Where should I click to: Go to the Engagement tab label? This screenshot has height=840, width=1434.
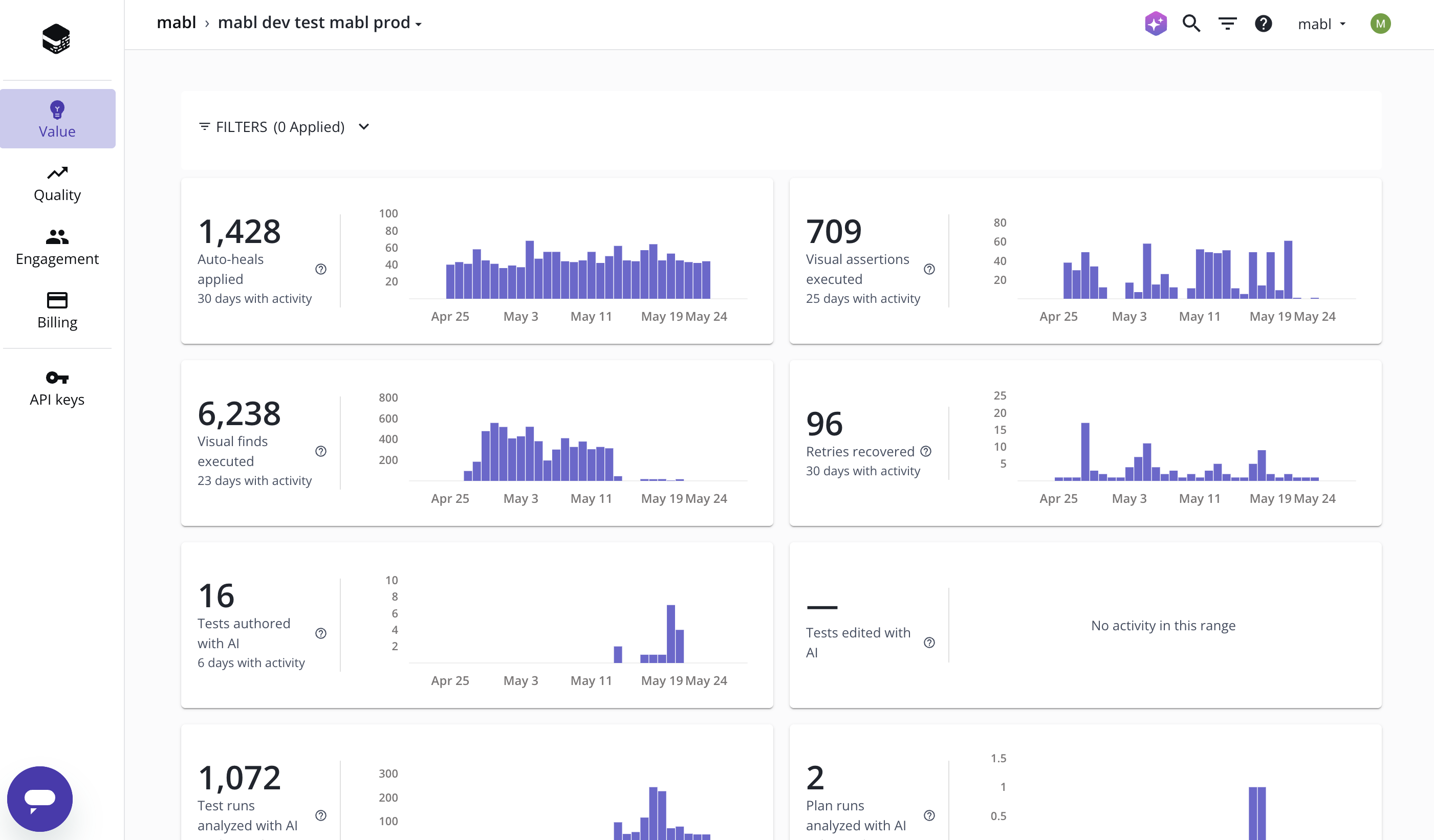pos(57,259)
